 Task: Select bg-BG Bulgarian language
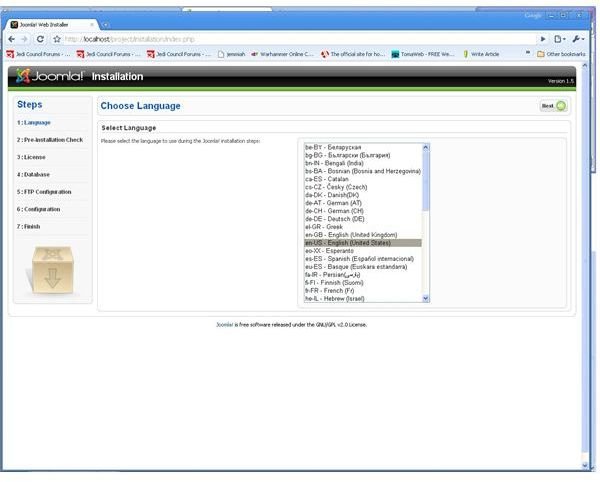coord(363,155)
